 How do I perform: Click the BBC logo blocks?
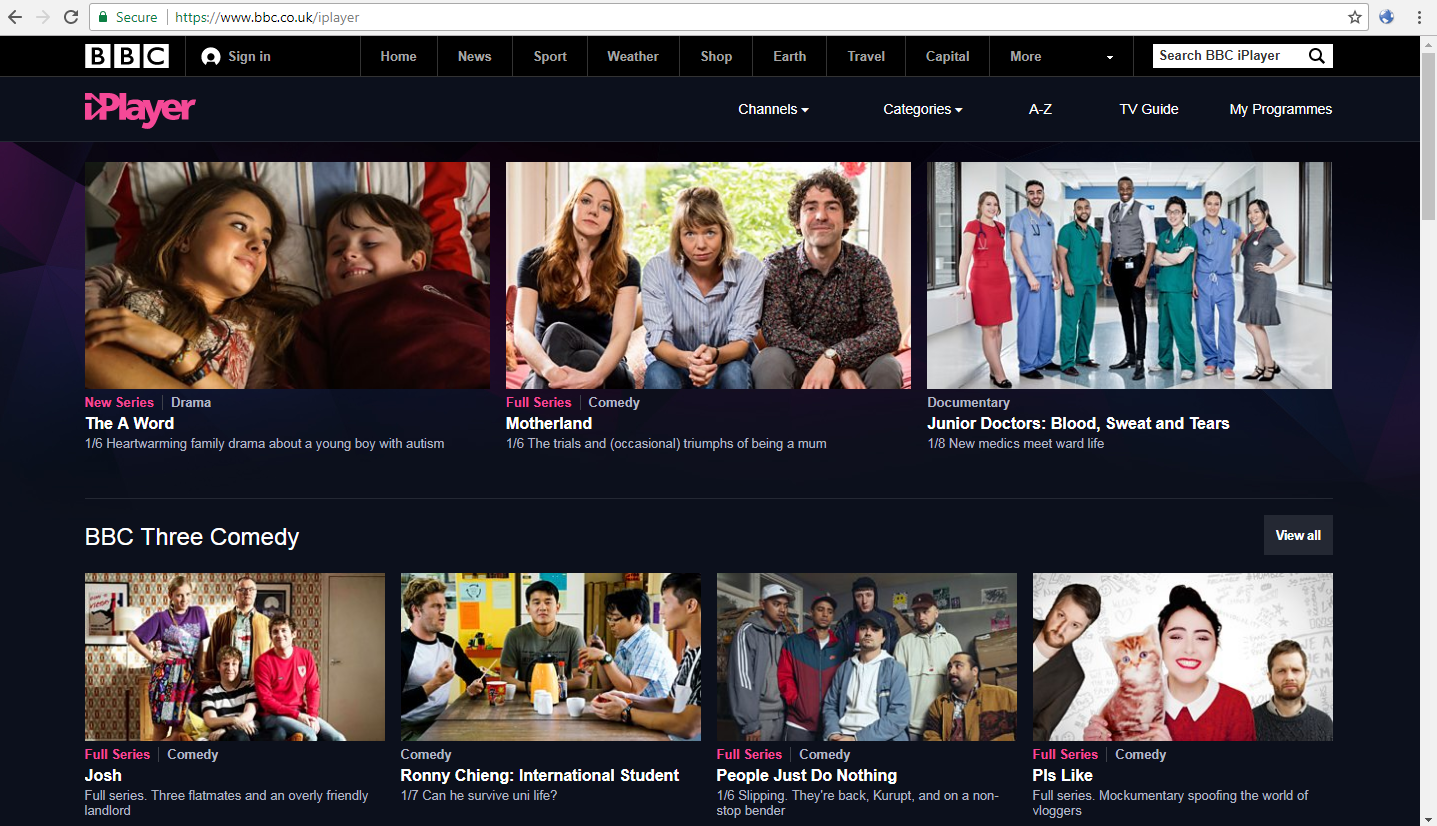click(x=127, y=56)
